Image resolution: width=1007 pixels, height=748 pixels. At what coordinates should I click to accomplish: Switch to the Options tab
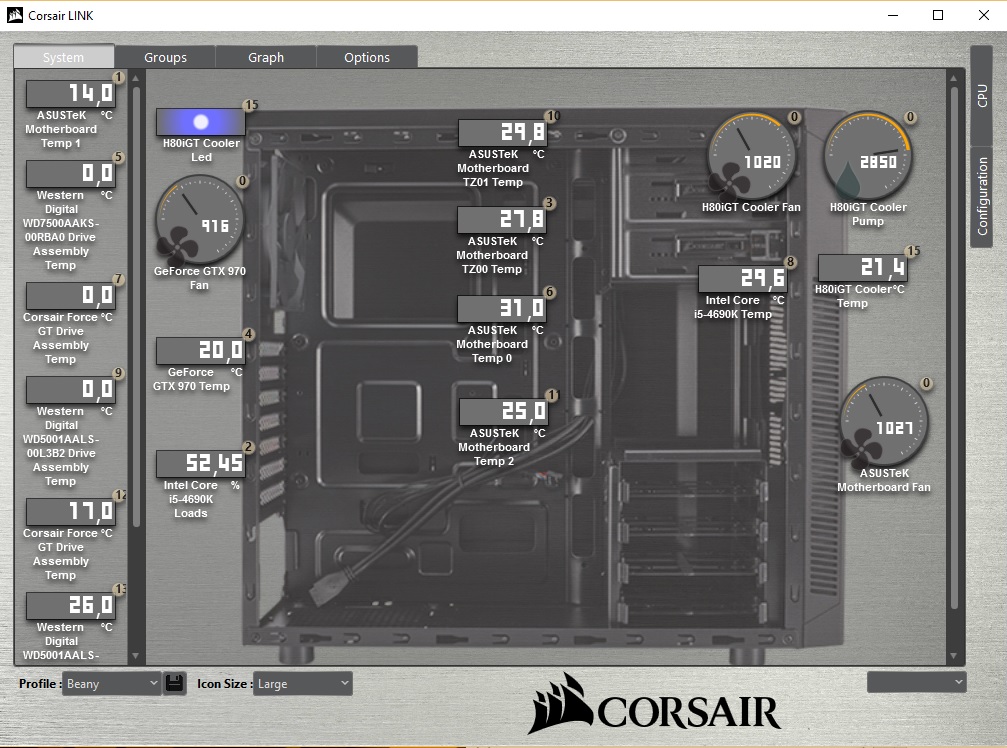tap(367, 57)
